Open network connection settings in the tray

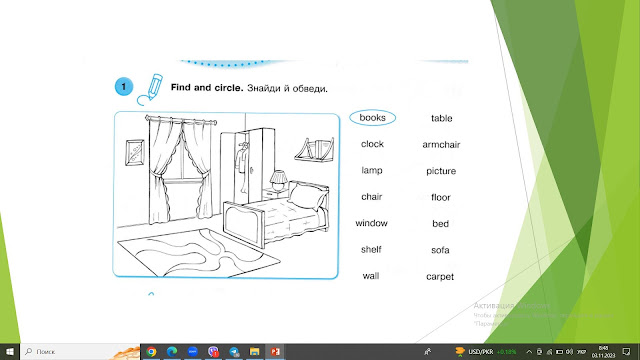click(x=549, y=351)
